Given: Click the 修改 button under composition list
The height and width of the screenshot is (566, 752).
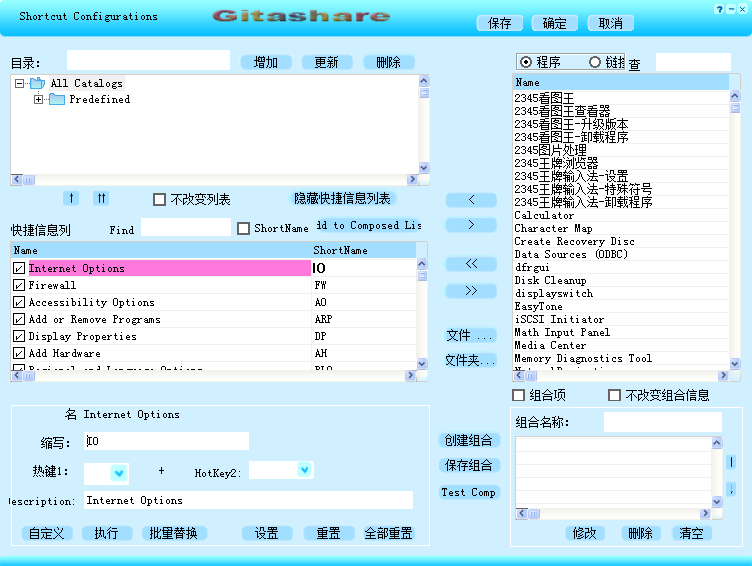Looking at the screenshot, I should point(584,533).
